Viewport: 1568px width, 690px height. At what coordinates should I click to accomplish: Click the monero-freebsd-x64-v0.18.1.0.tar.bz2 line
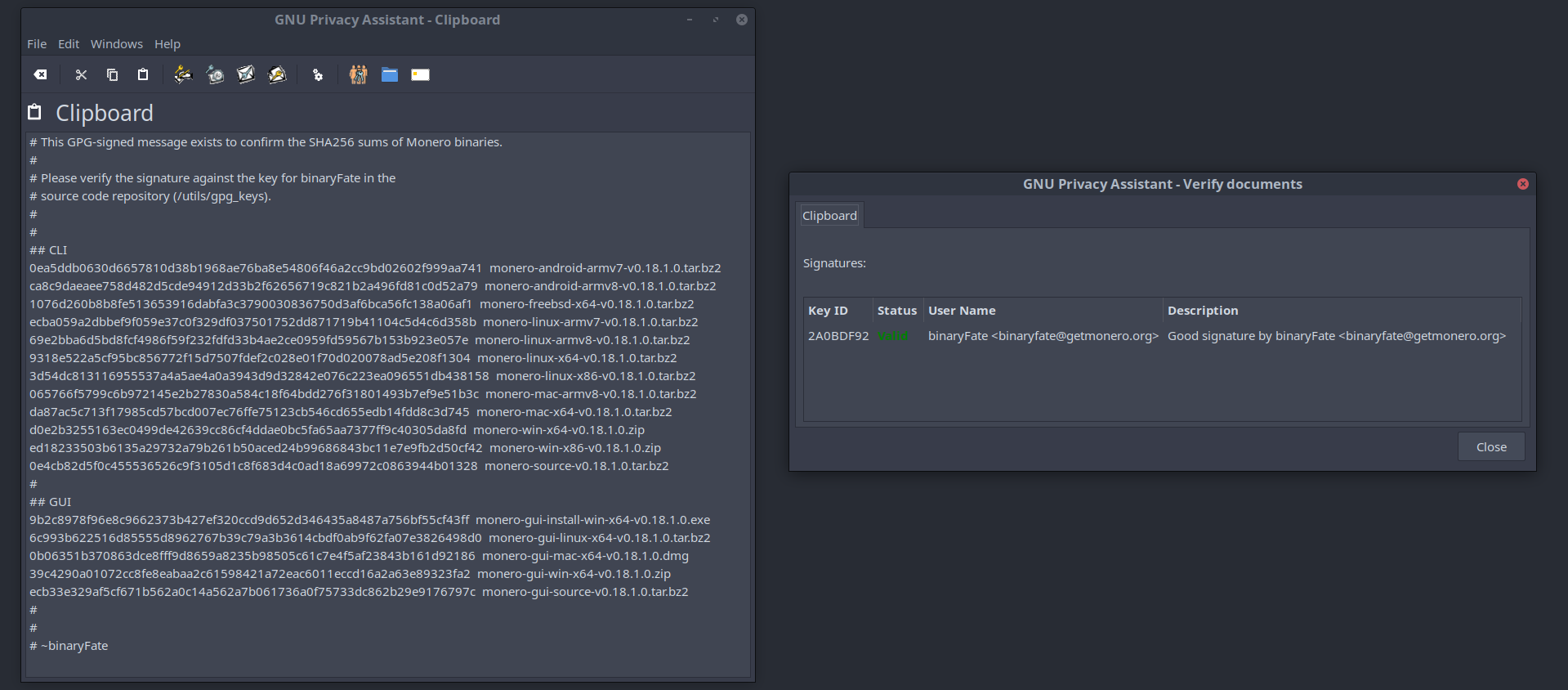[x=362, y=304]
